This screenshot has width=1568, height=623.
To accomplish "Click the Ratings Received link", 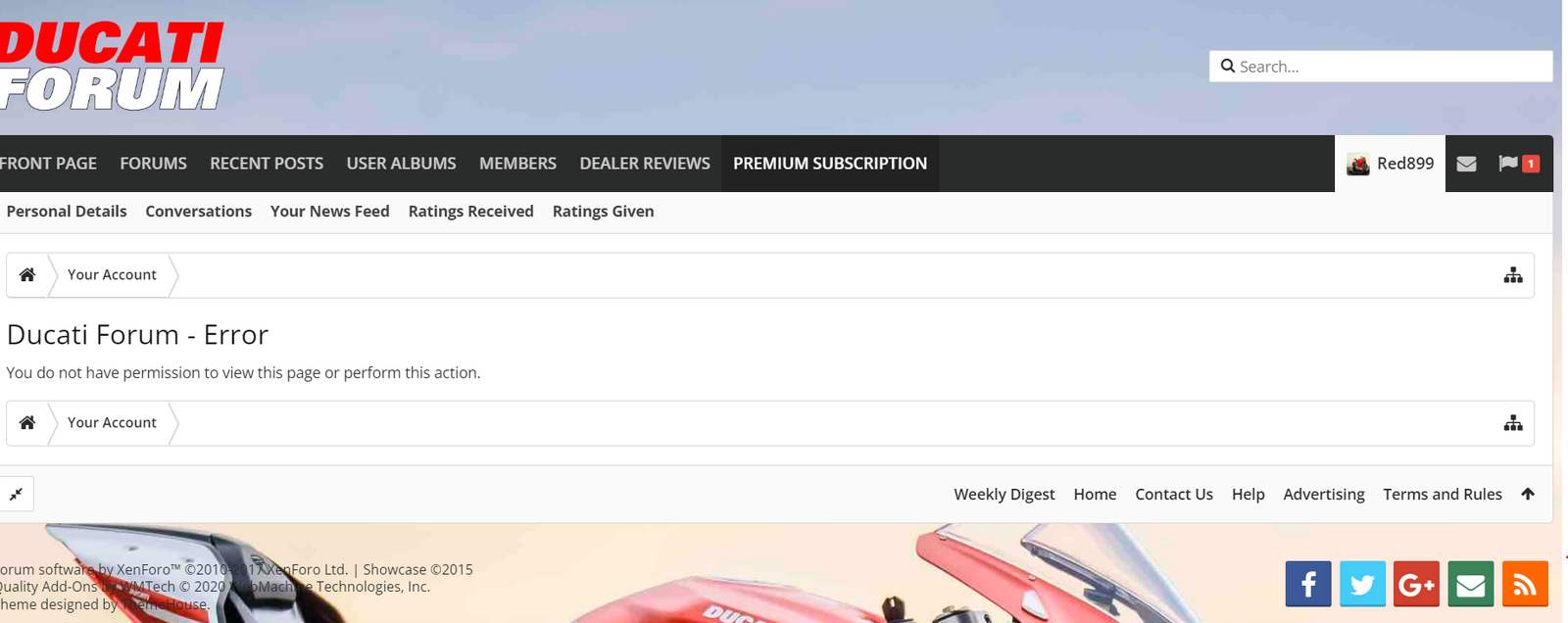I will tap(471, 212).
